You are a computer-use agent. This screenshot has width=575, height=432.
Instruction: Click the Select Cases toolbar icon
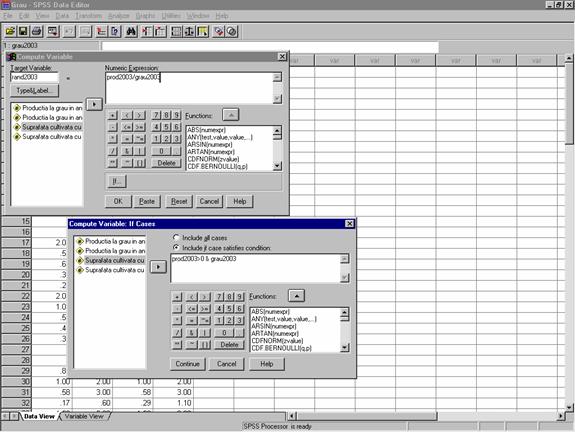[203, 32]
